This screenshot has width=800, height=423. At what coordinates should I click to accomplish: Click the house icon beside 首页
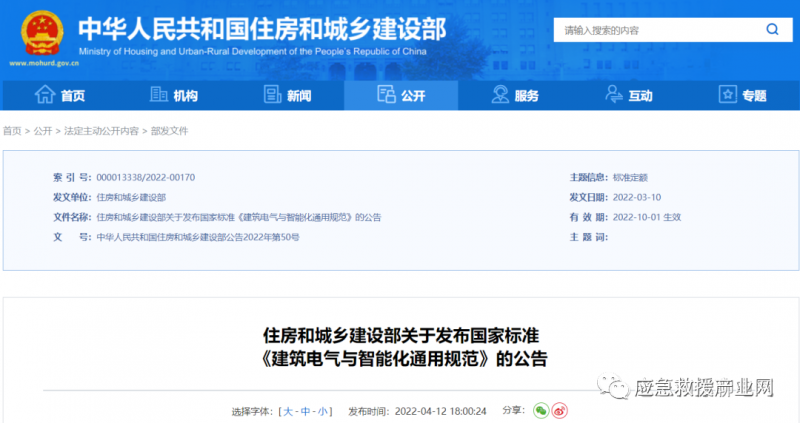pos(45,95)
